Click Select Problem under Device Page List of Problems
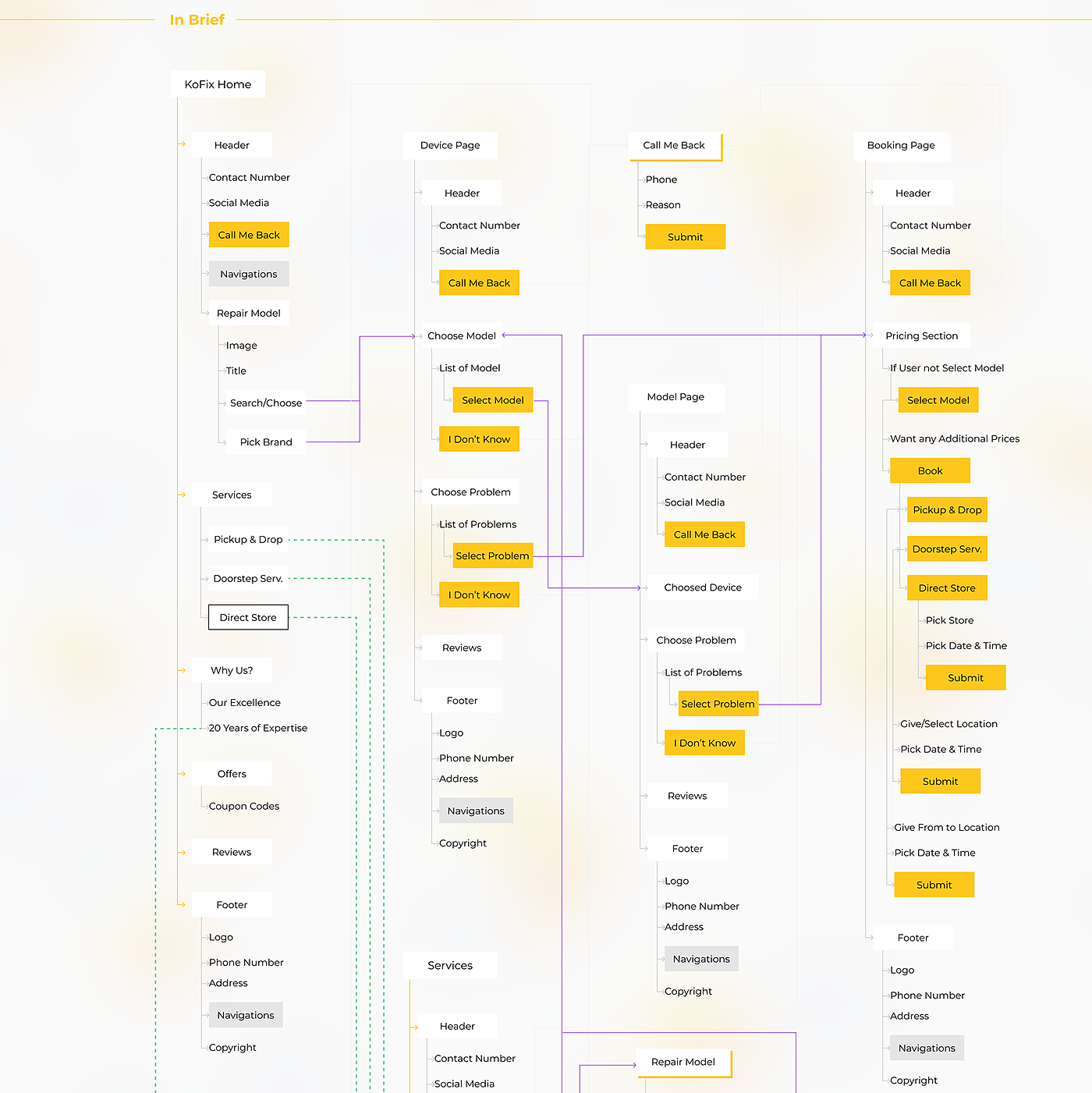 [x=493, y=556]
